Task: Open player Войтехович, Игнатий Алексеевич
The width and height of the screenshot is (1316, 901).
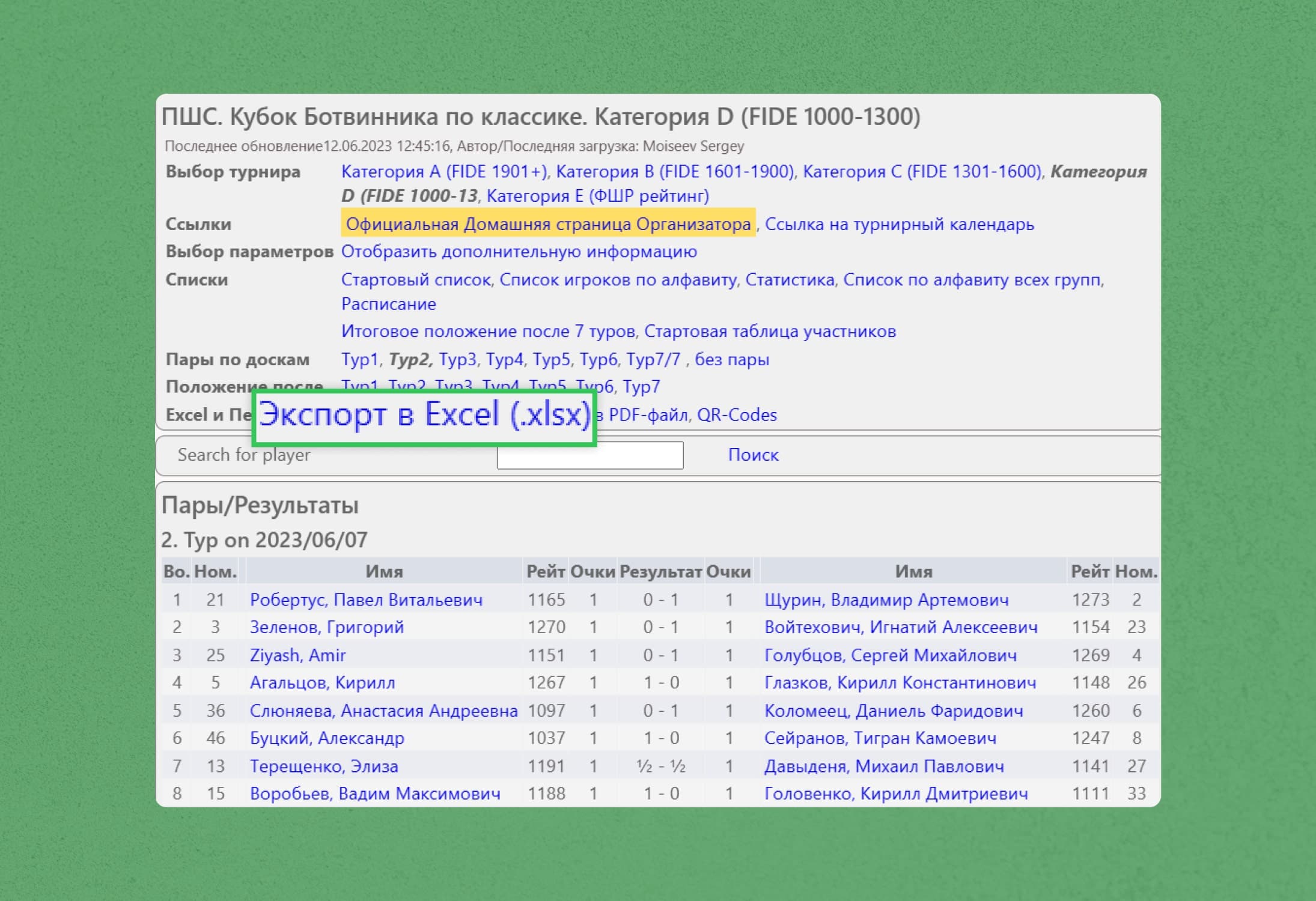Action: coord(901,628)
